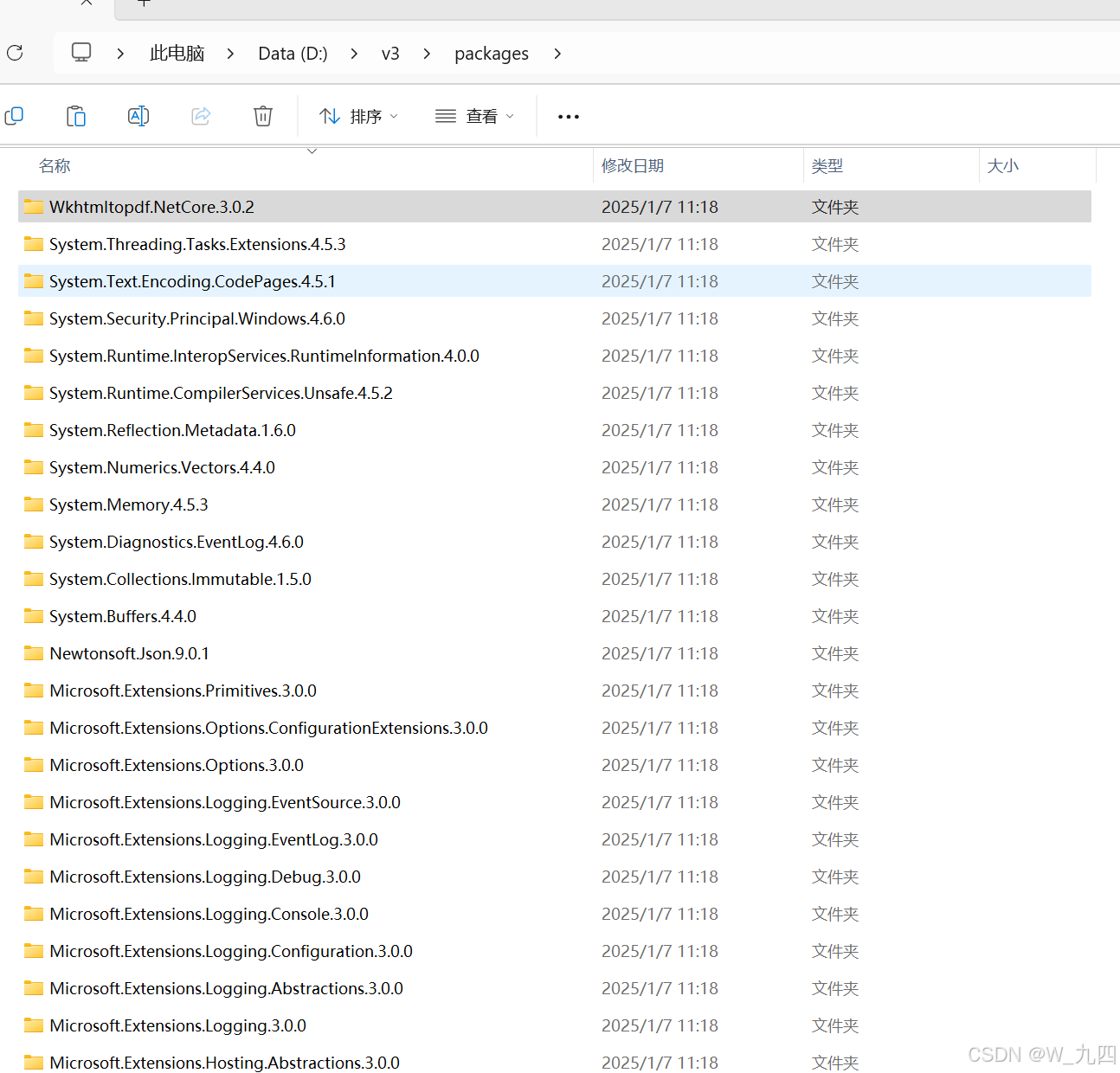Image resolution: width=1120 pixels, height=1073 pixels.
Task: Click folder icon of Newtonsoft.Json.9.0.1
Action: pos(34,653)
